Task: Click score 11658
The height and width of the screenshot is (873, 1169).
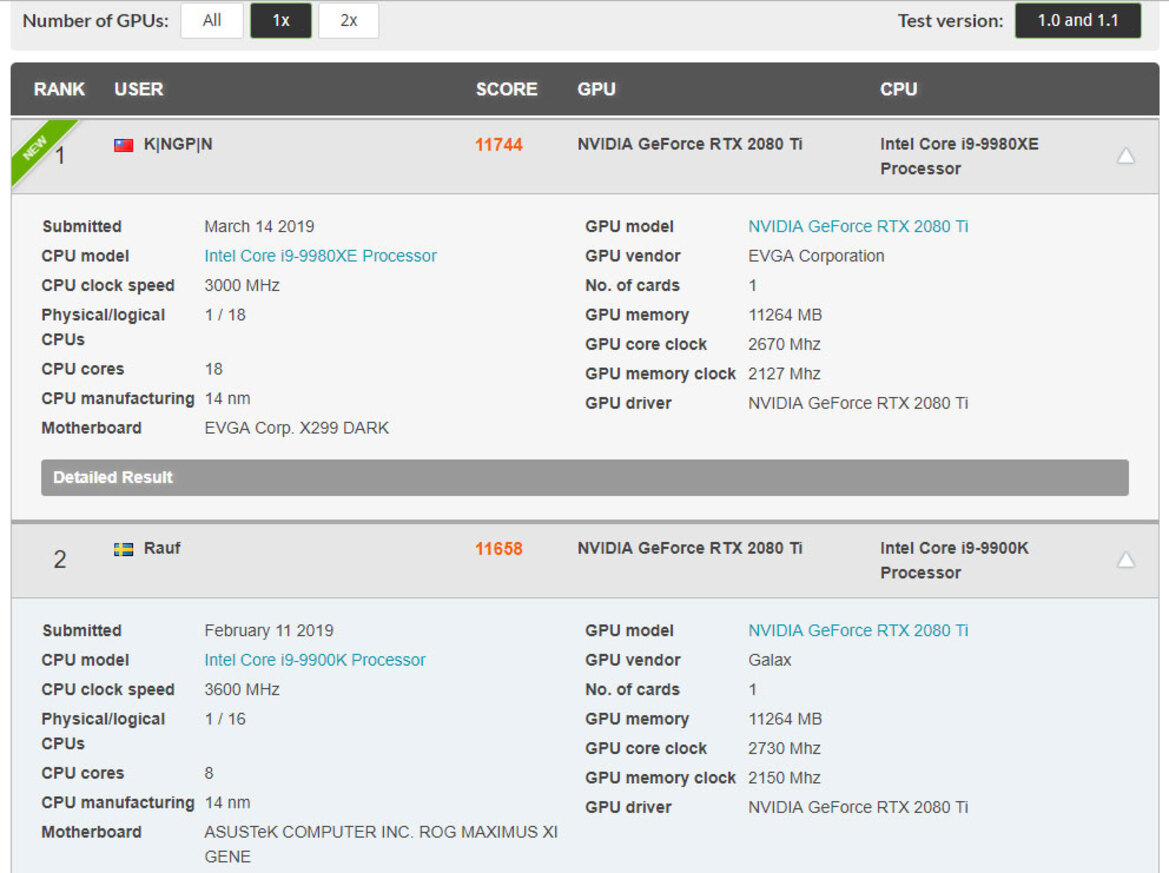Action: pos(499,549)
